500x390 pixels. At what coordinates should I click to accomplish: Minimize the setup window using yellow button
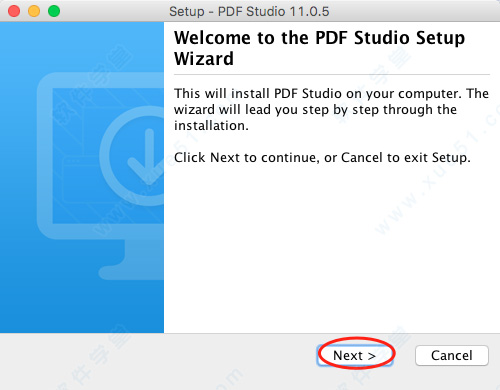point(34,11)
